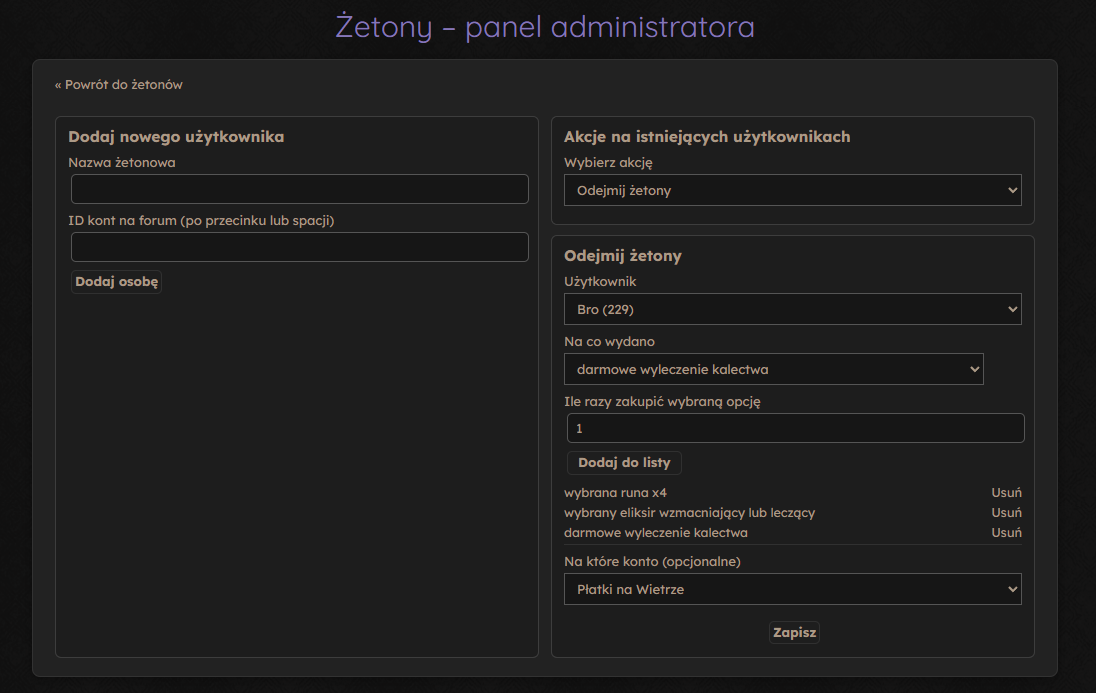
Task: Click the "Ile razy zakupić wybraną opcję" label
Action: [x=663, y=401]
